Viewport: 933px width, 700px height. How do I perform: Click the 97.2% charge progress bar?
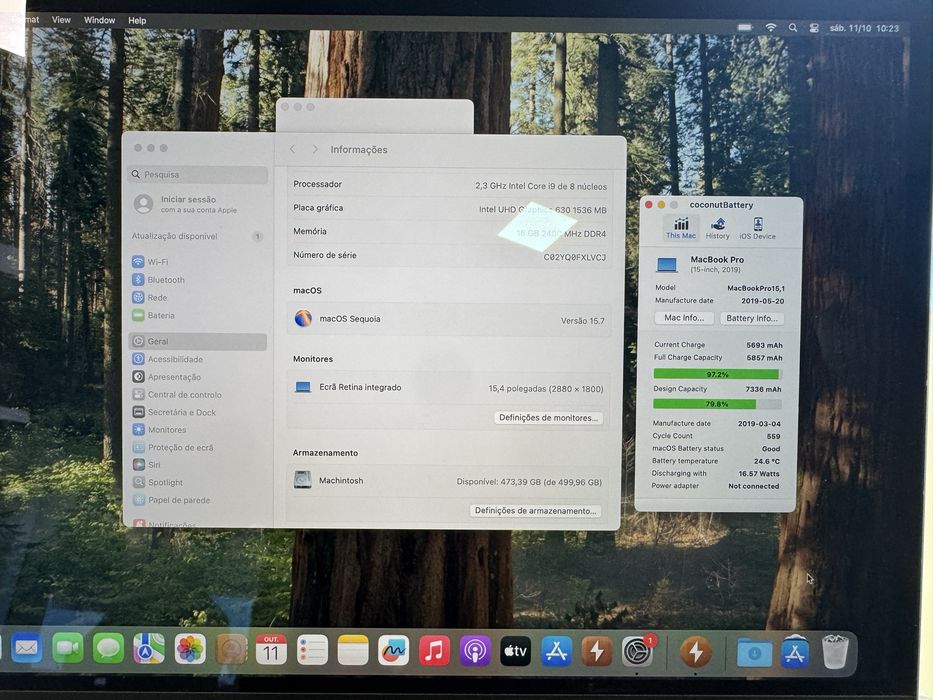pos(717,374)
